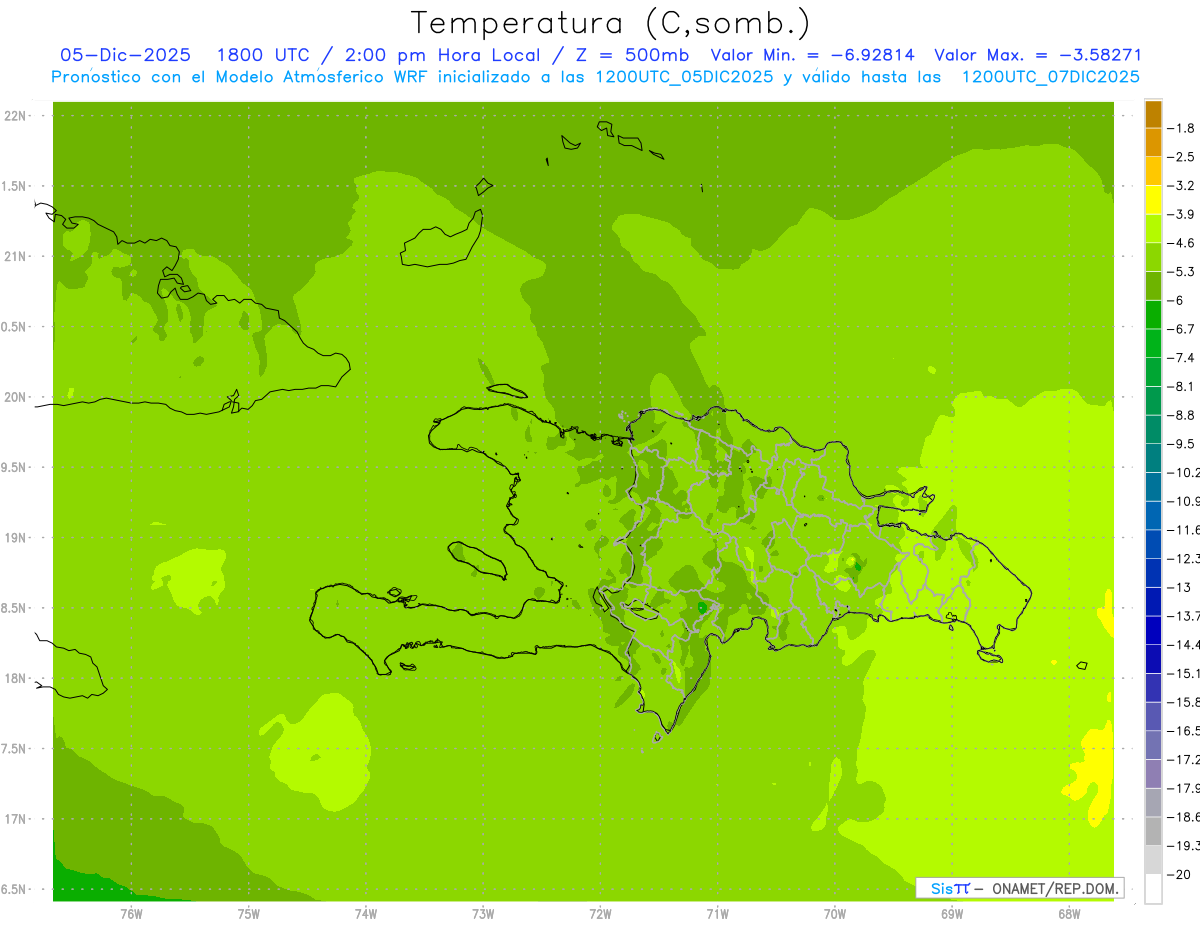Pick the olive-green swatch between -5.3 and -6

[1153, 286]
